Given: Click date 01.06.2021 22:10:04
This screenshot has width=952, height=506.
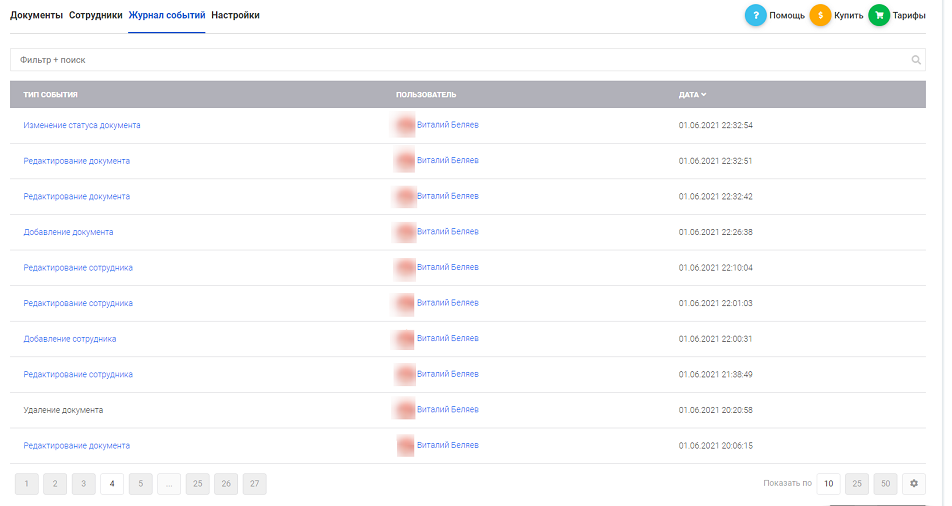Looking at the screenshot, I should click(716, 268).
